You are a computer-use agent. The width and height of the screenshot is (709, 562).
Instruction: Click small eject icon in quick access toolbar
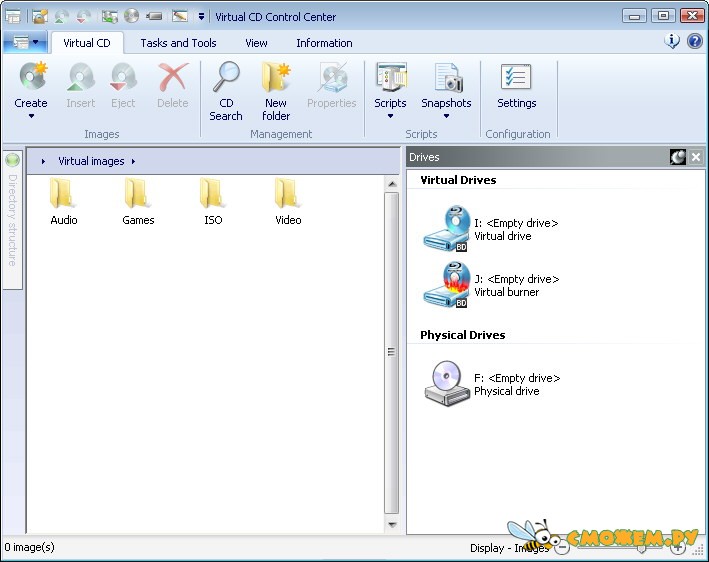(x=84, y=17)
